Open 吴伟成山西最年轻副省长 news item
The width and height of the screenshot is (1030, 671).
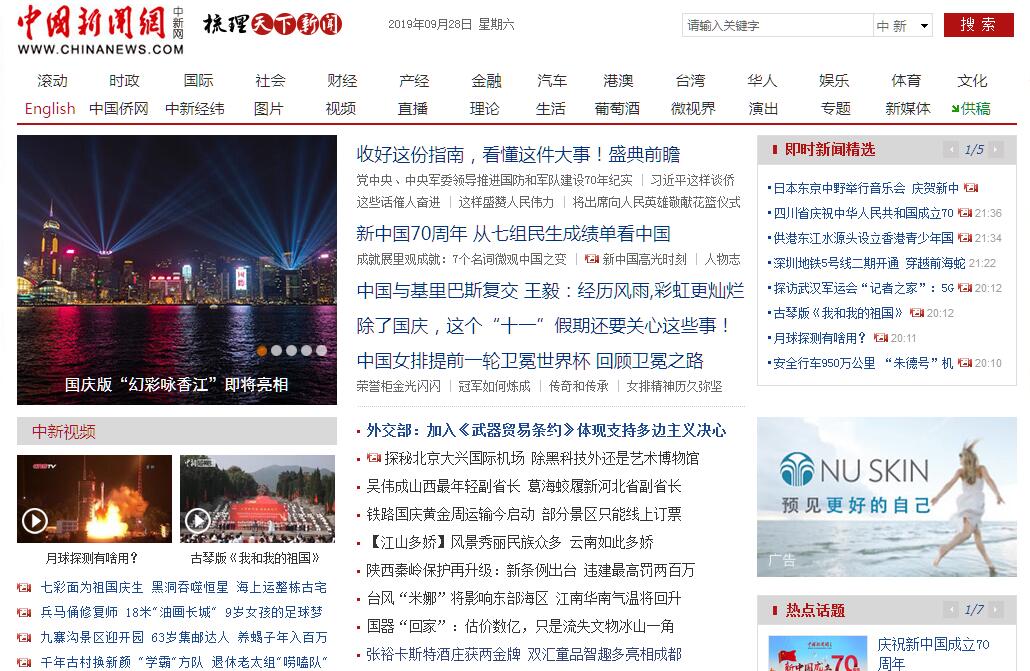pyautogui.click(x=524, y=486)
